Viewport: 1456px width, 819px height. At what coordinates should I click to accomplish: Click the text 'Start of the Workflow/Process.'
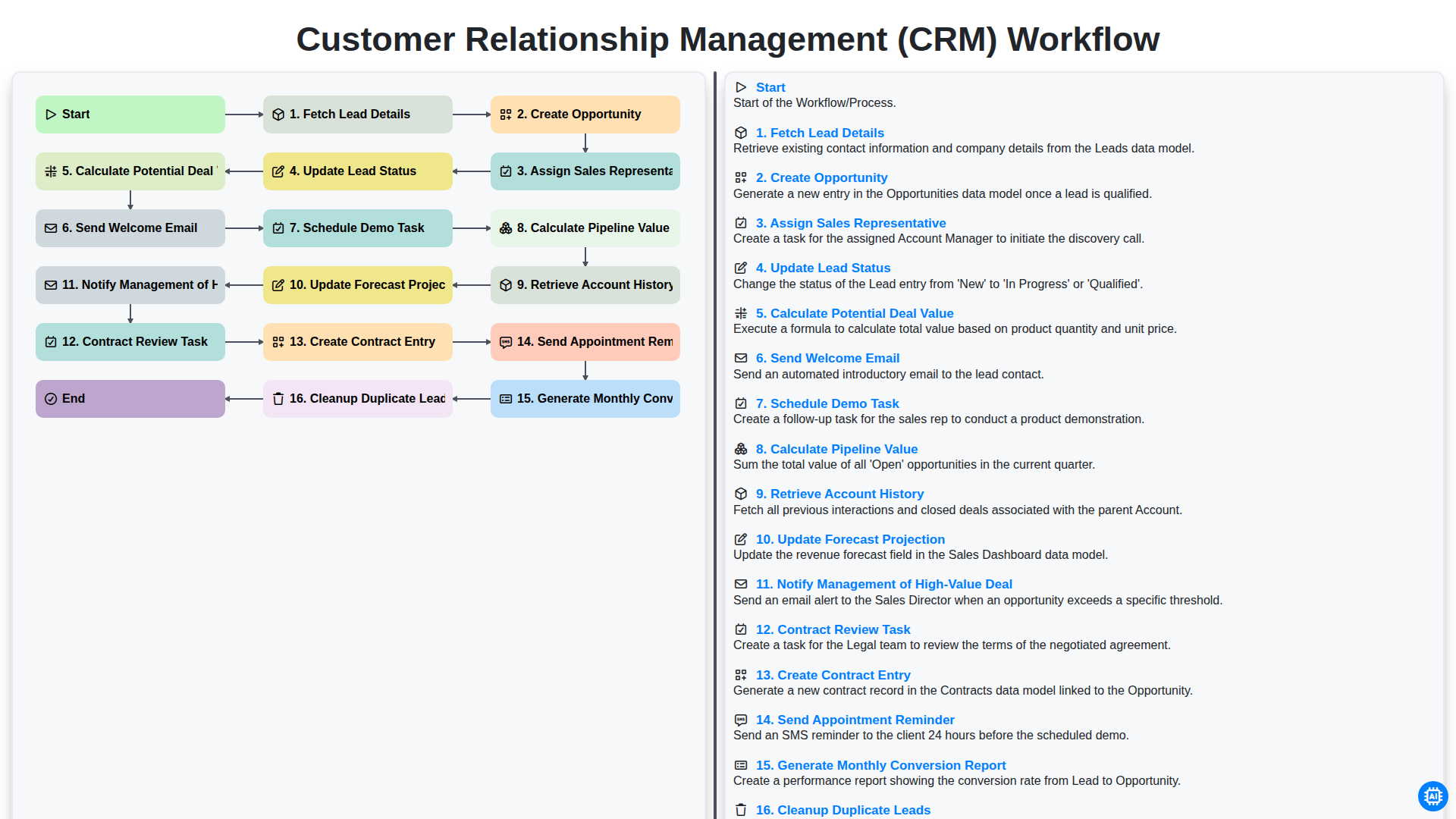tap(814, 103)
